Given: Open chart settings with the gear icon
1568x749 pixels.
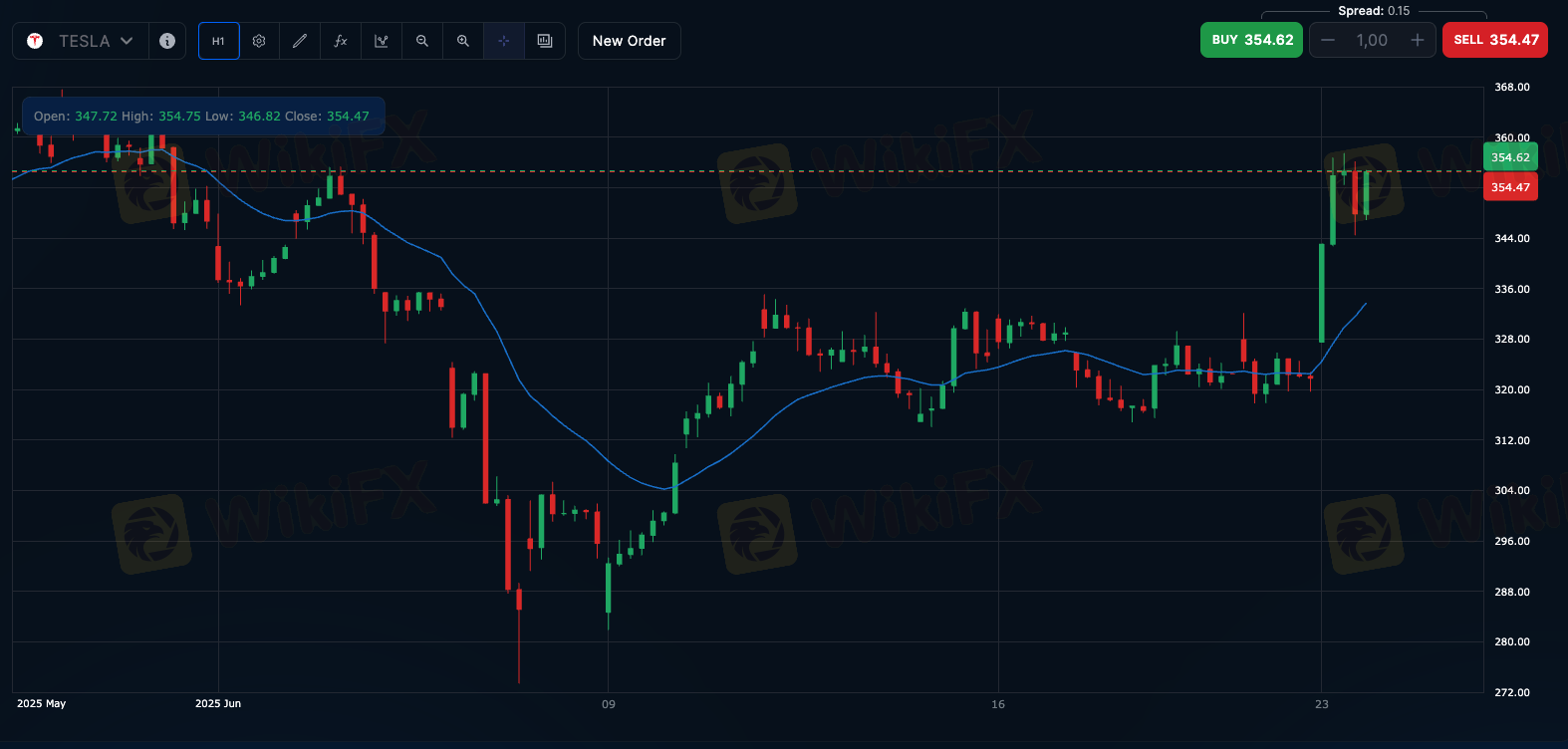Looking at the screenshot, I should click(259, 41).
